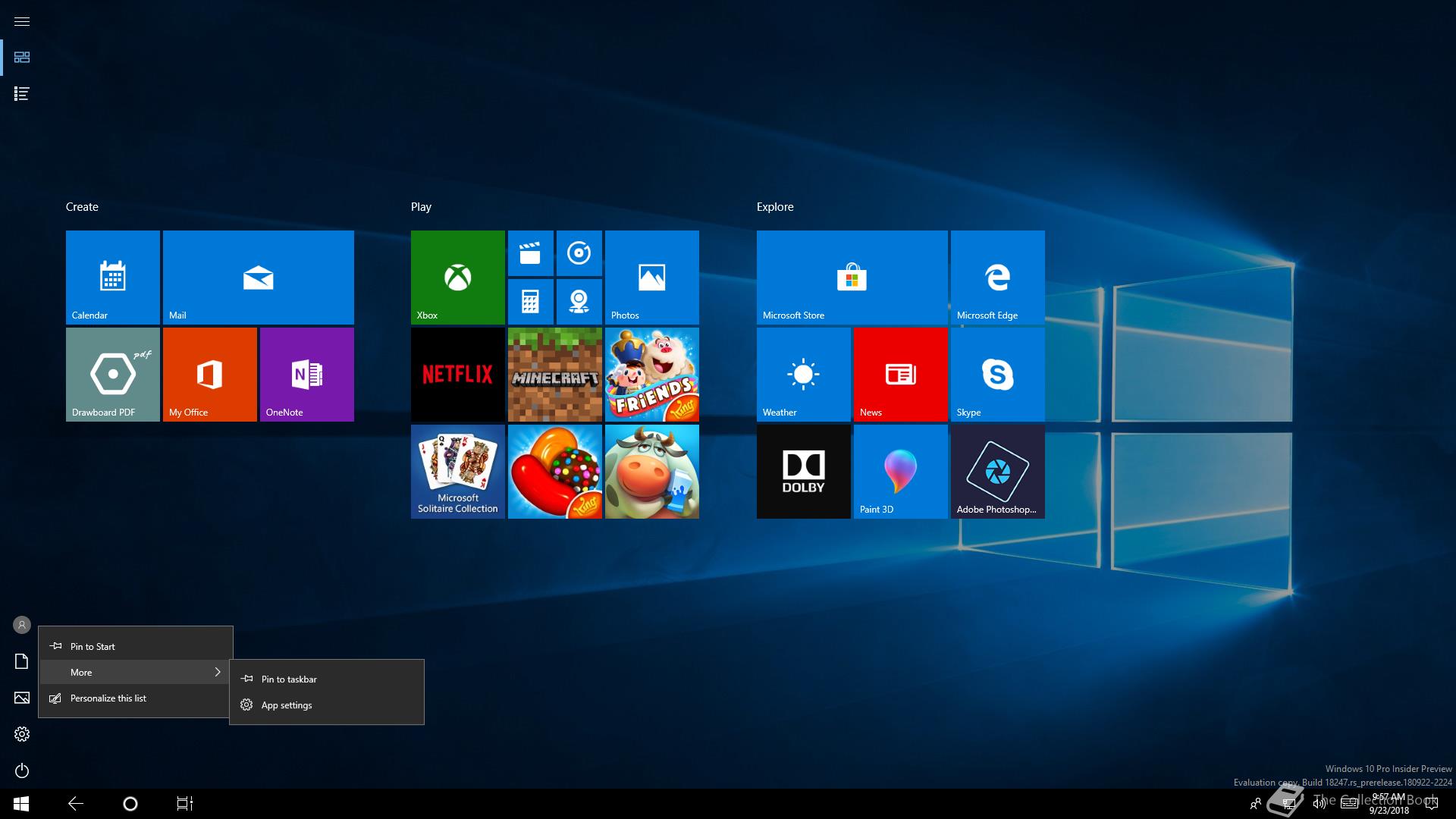The image size is (1456, 819).
Task: Open the People icon in the system tray
Action: (x=1256, y=804)
